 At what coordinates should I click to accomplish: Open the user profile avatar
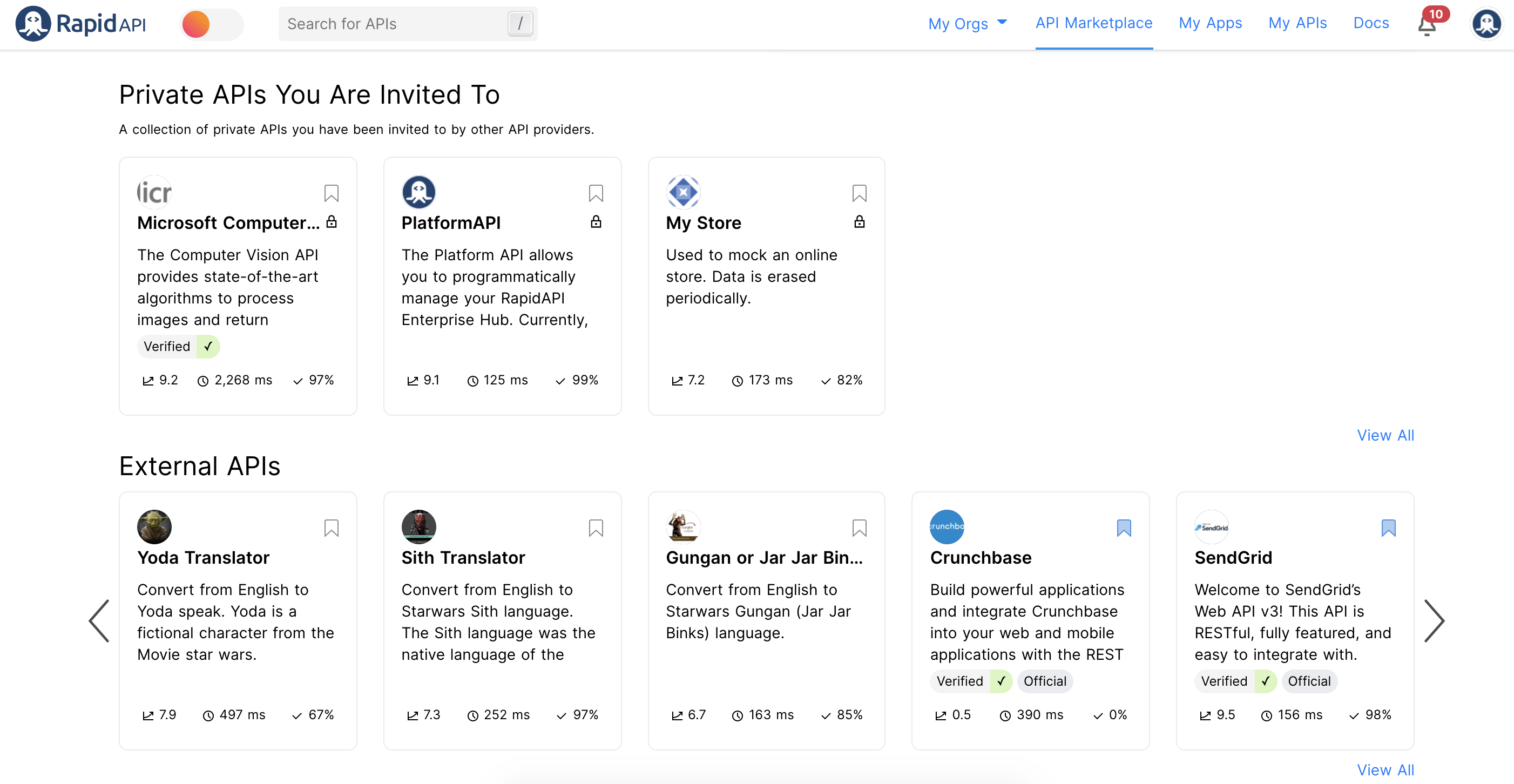coord(1486,24)
